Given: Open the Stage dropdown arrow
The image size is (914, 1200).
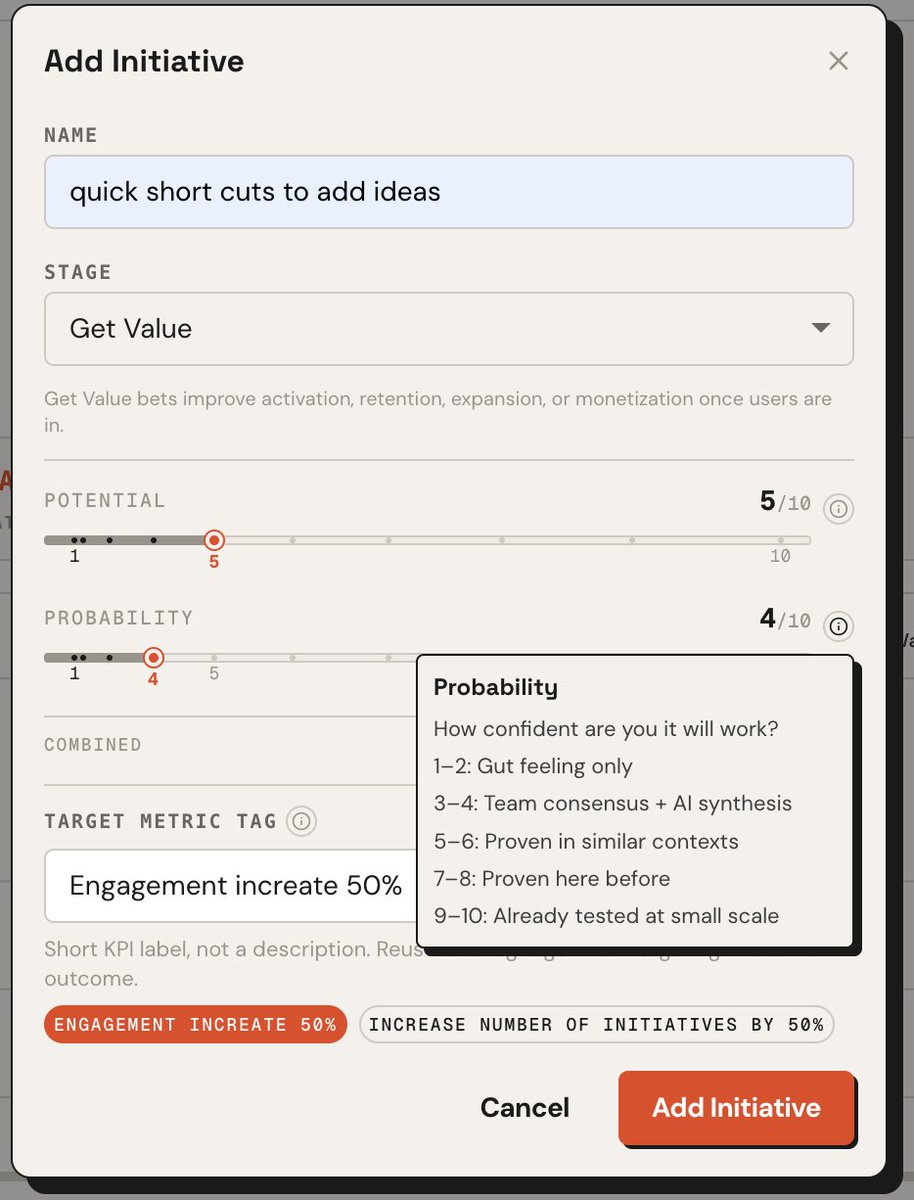Looking at the screenshot, I should click(820, 328).
